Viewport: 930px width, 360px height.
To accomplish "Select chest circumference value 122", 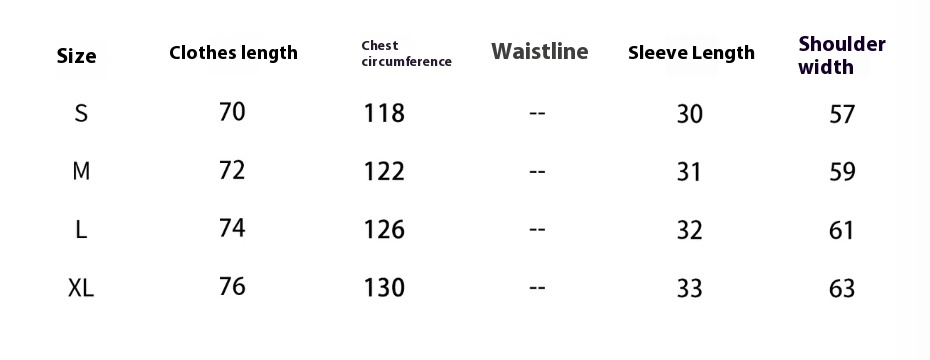I will click(384, 171).
